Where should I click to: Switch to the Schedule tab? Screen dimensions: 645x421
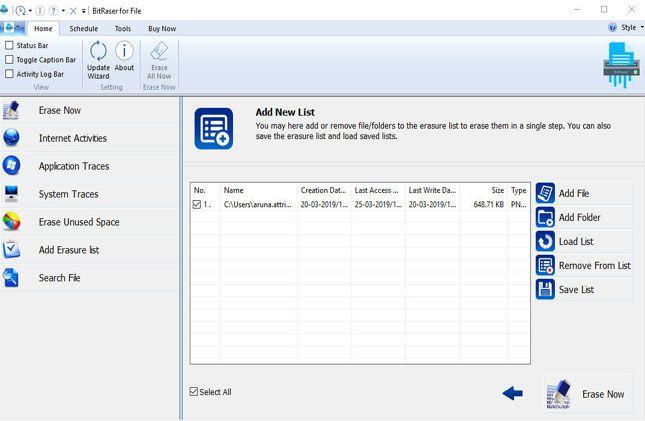tap(83, 29)
